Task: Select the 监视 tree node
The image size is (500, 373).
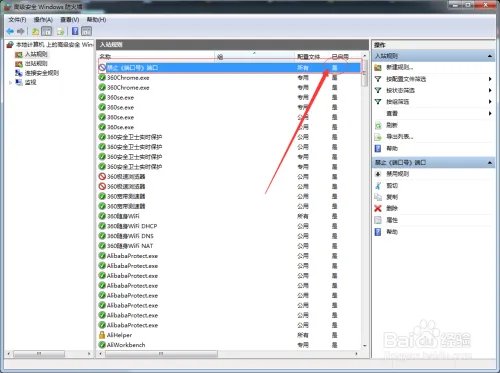Action: [30, 82]
